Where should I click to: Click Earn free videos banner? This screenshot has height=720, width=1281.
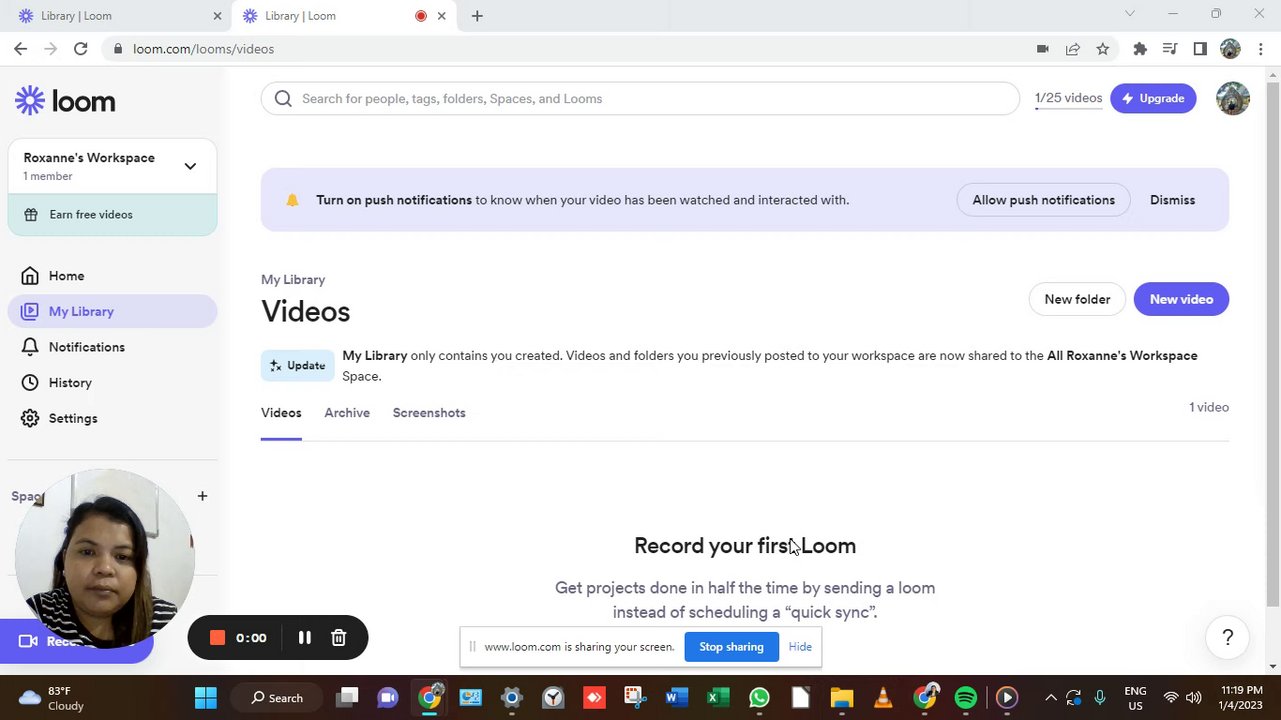pyautogui.click(x=112, y=215)
